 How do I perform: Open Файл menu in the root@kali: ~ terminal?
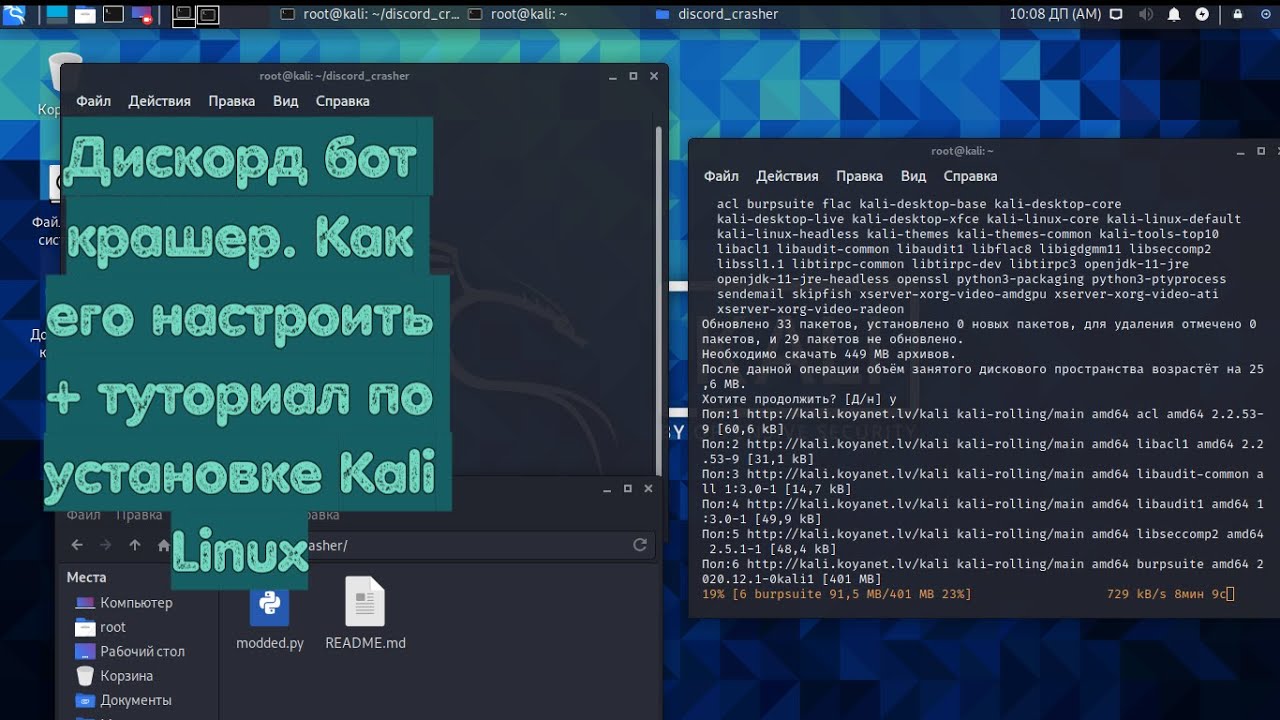[721, 176]
